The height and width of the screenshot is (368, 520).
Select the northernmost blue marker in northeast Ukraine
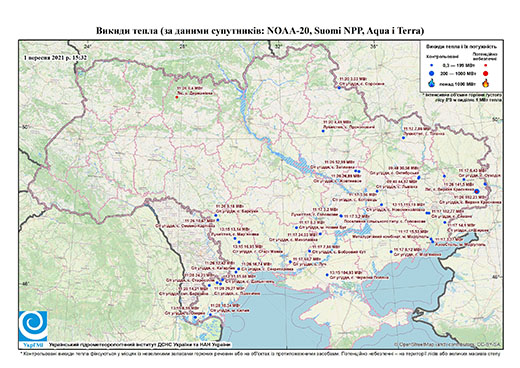click(339, 88)
